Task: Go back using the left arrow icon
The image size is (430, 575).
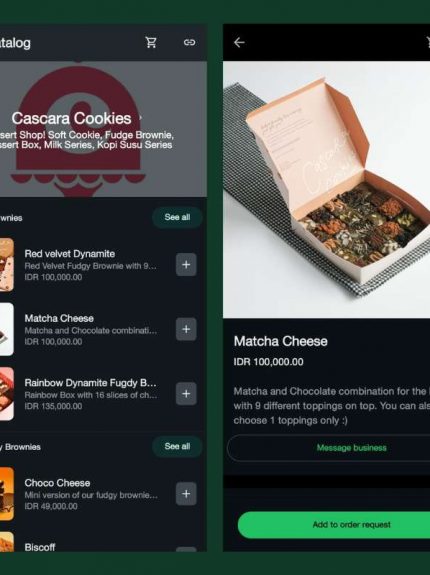Action: [x=239, y=43]
